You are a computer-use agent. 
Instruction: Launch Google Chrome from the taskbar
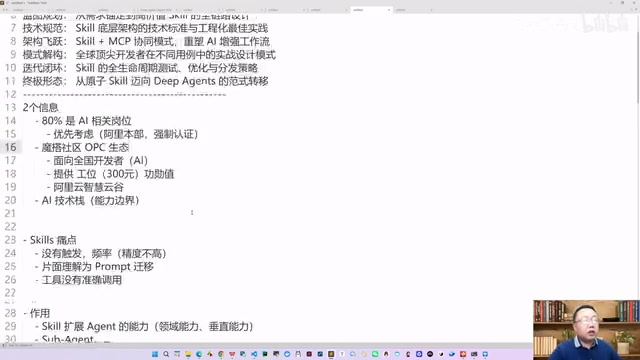pyautogui.click(x=221, y=354)
